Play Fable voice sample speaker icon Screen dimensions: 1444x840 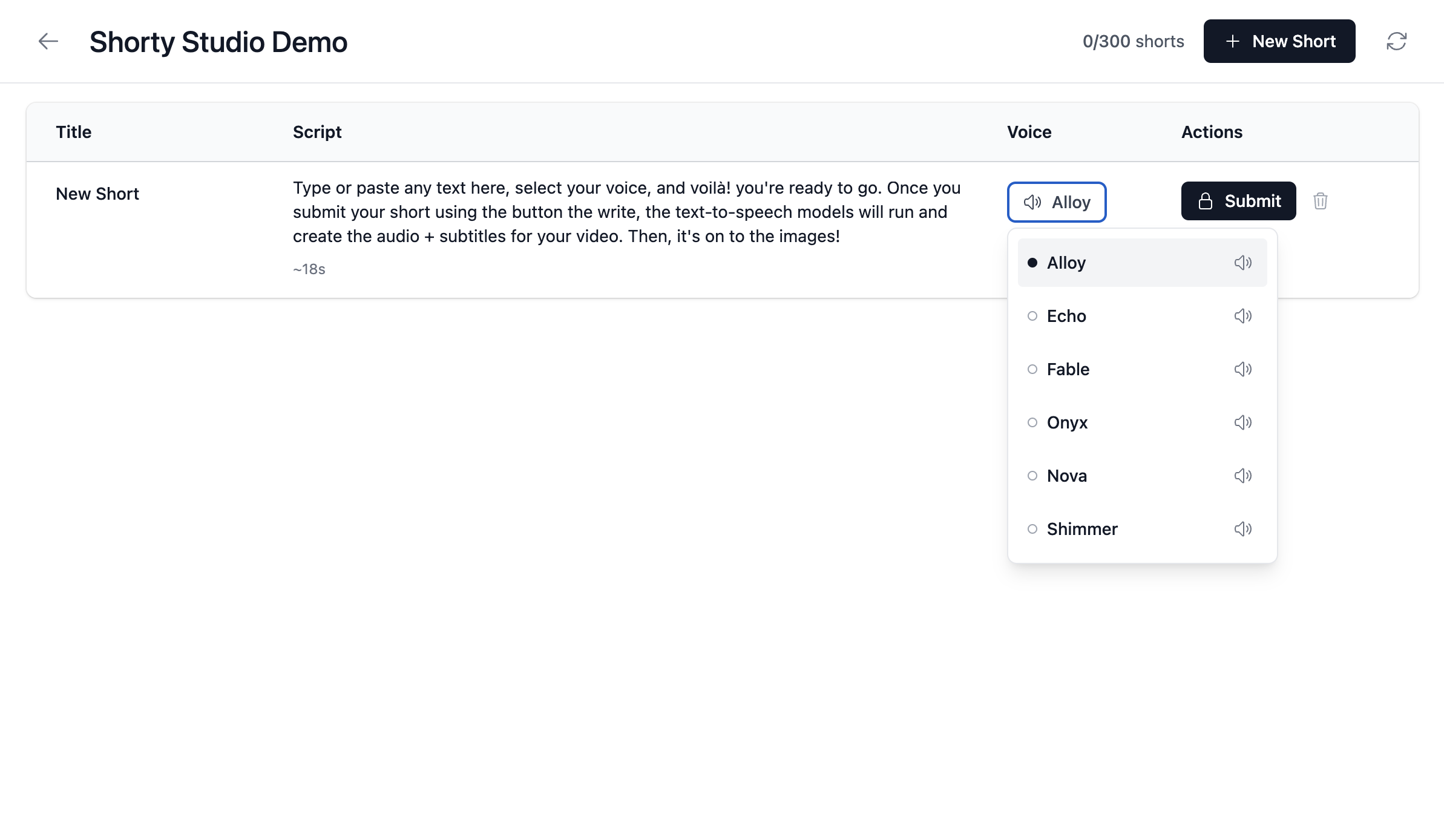pos(1242,369)
